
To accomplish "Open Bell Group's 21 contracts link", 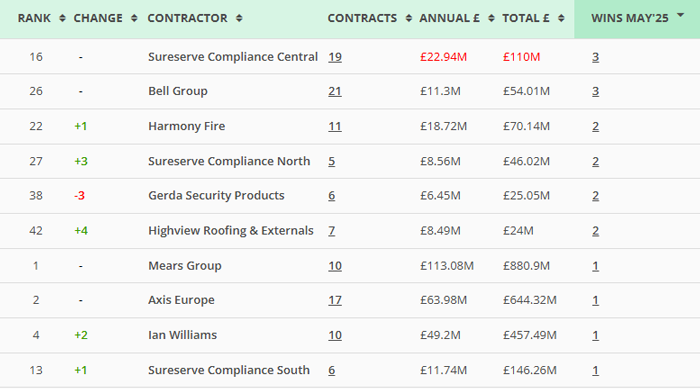I will click(335, 92).
